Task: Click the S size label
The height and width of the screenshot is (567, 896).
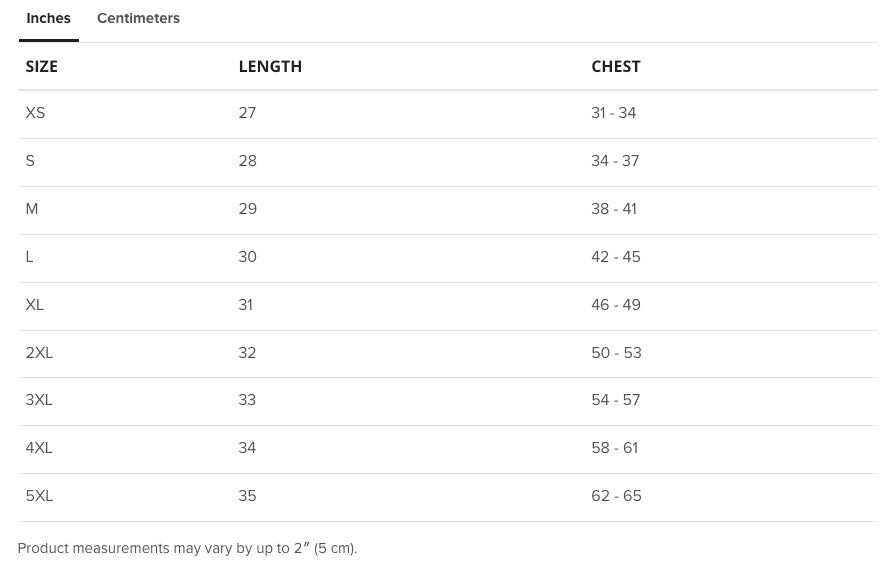Action: 30,161
